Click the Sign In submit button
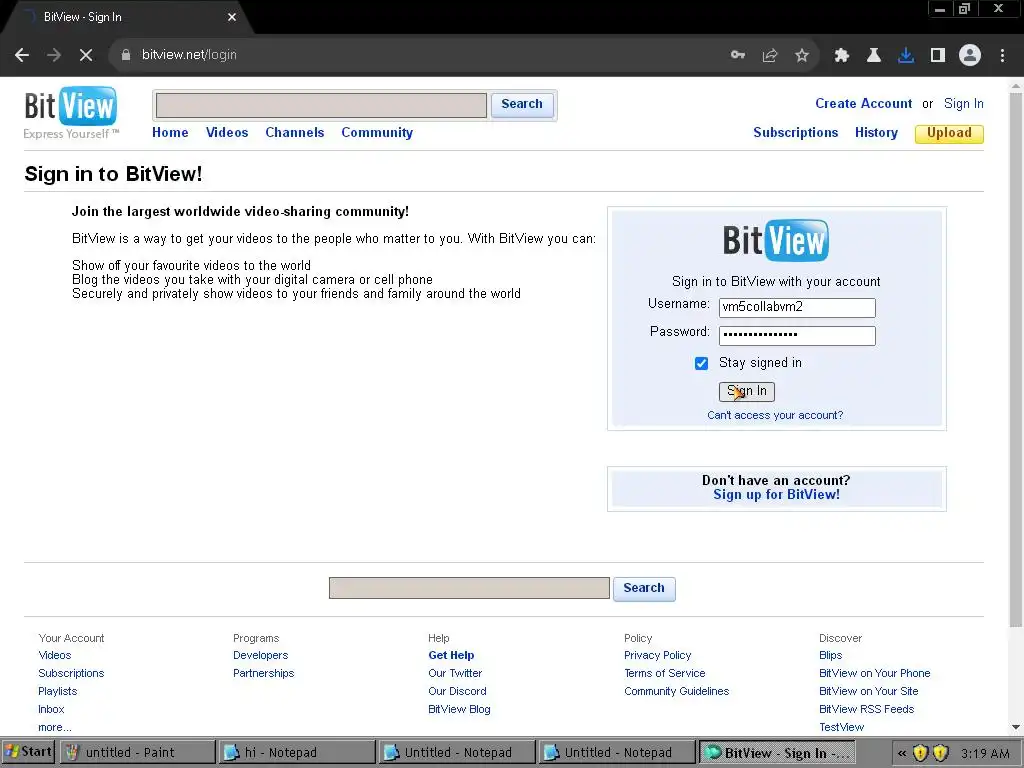Viewport: 1024px width, 768px height. pos(746,391)
